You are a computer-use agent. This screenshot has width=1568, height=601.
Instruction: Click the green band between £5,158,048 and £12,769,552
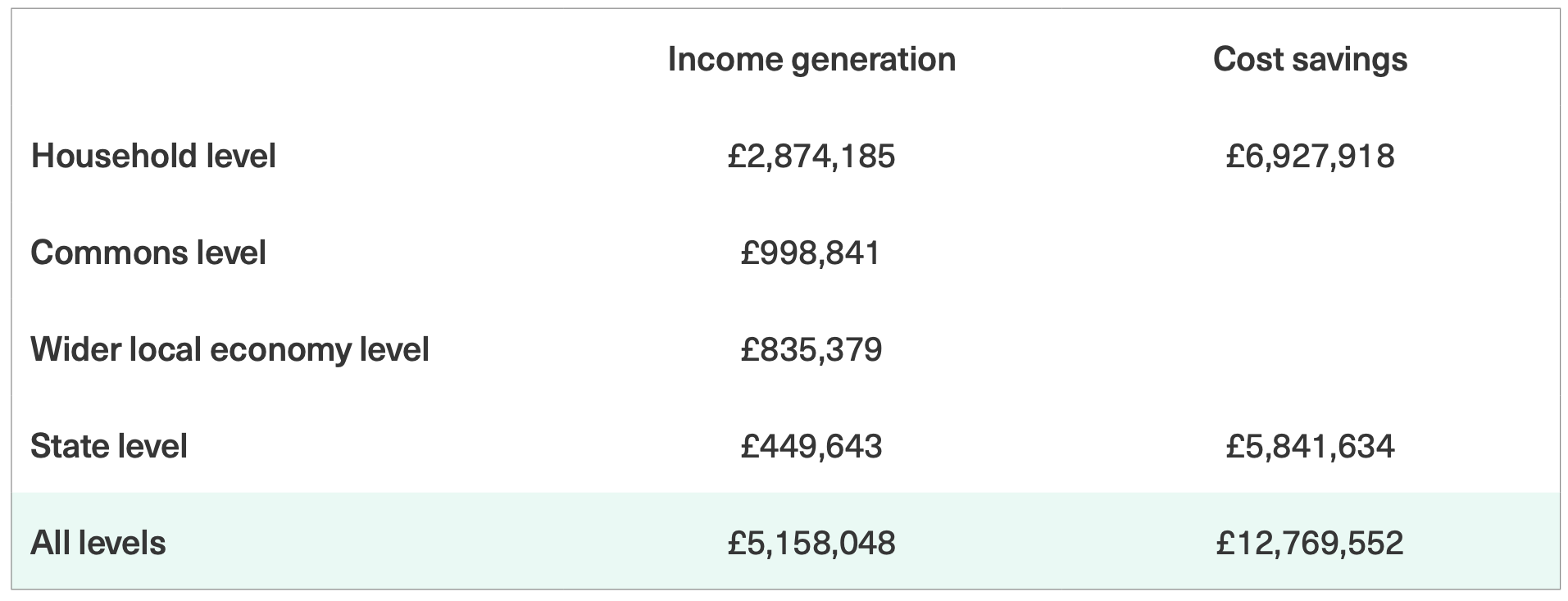click(1057, 543)
